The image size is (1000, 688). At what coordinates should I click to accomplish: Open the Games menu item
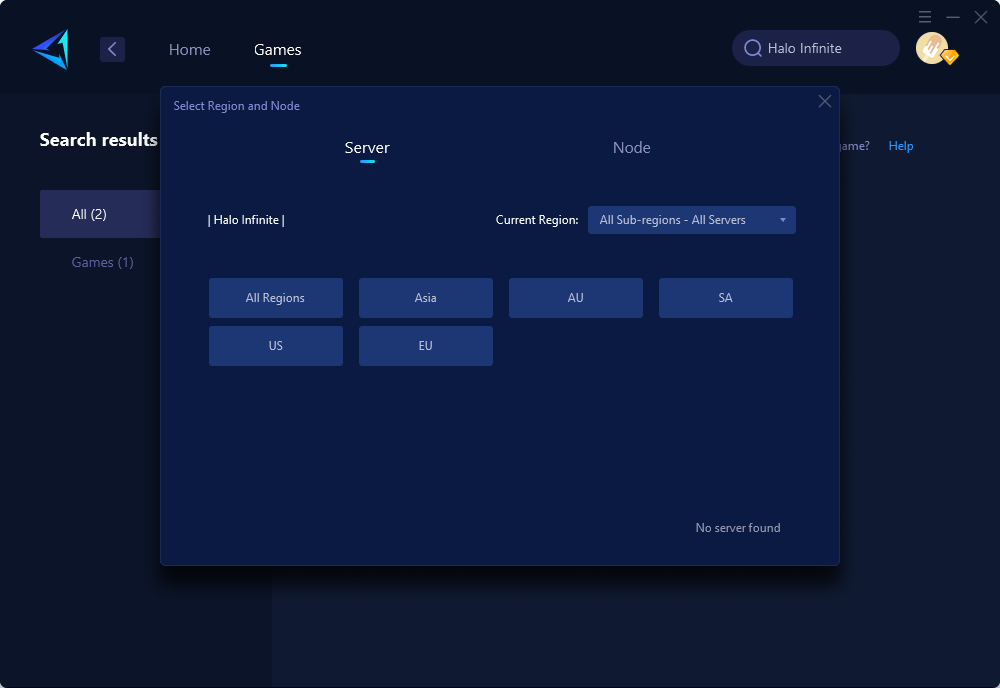tap(277, 49)
